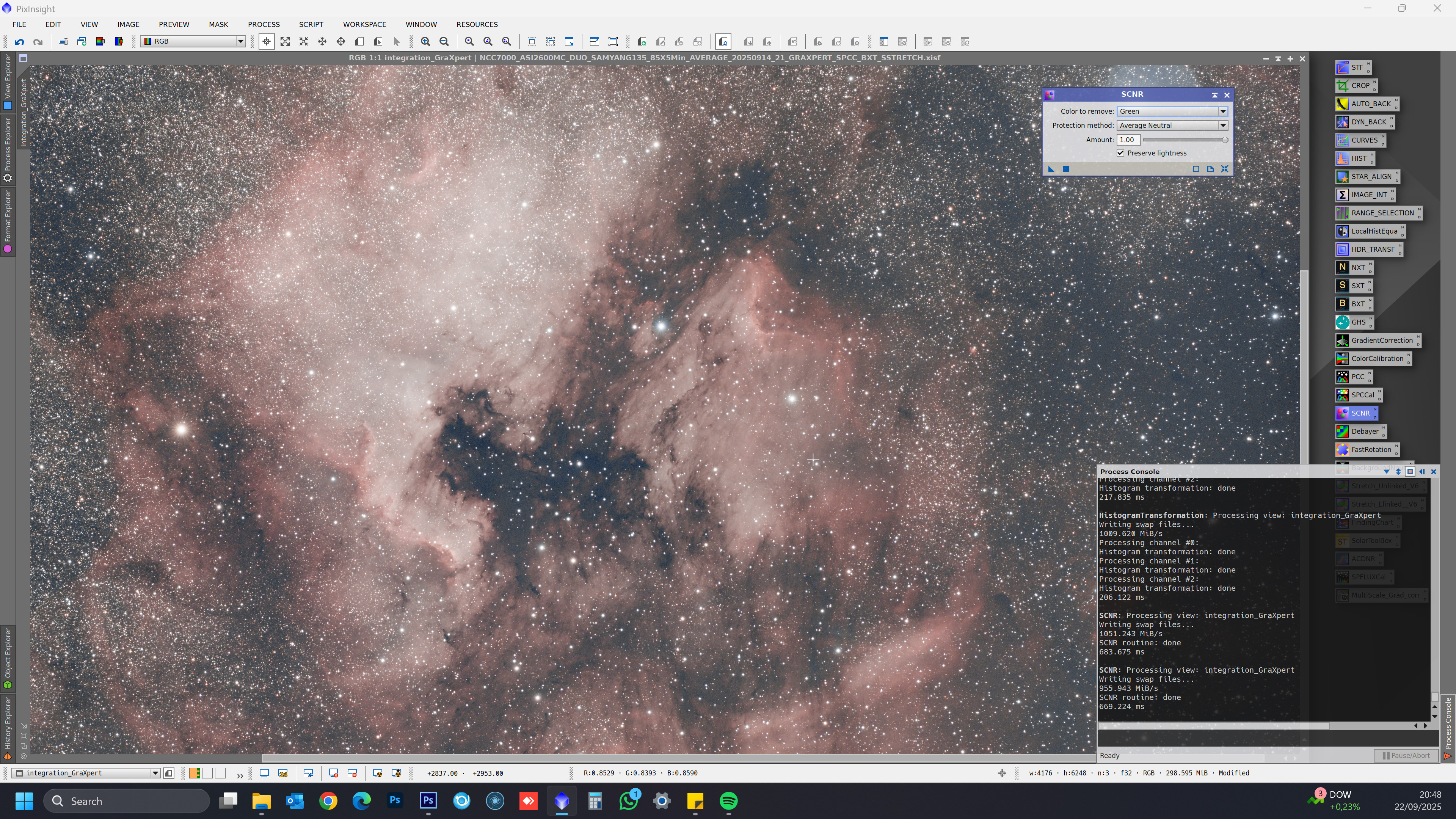Toggle the Preserve lightness checkbox
The width and height of the screenshot is (1456, 819).
pyautogui.click(x=1121, y=153)
